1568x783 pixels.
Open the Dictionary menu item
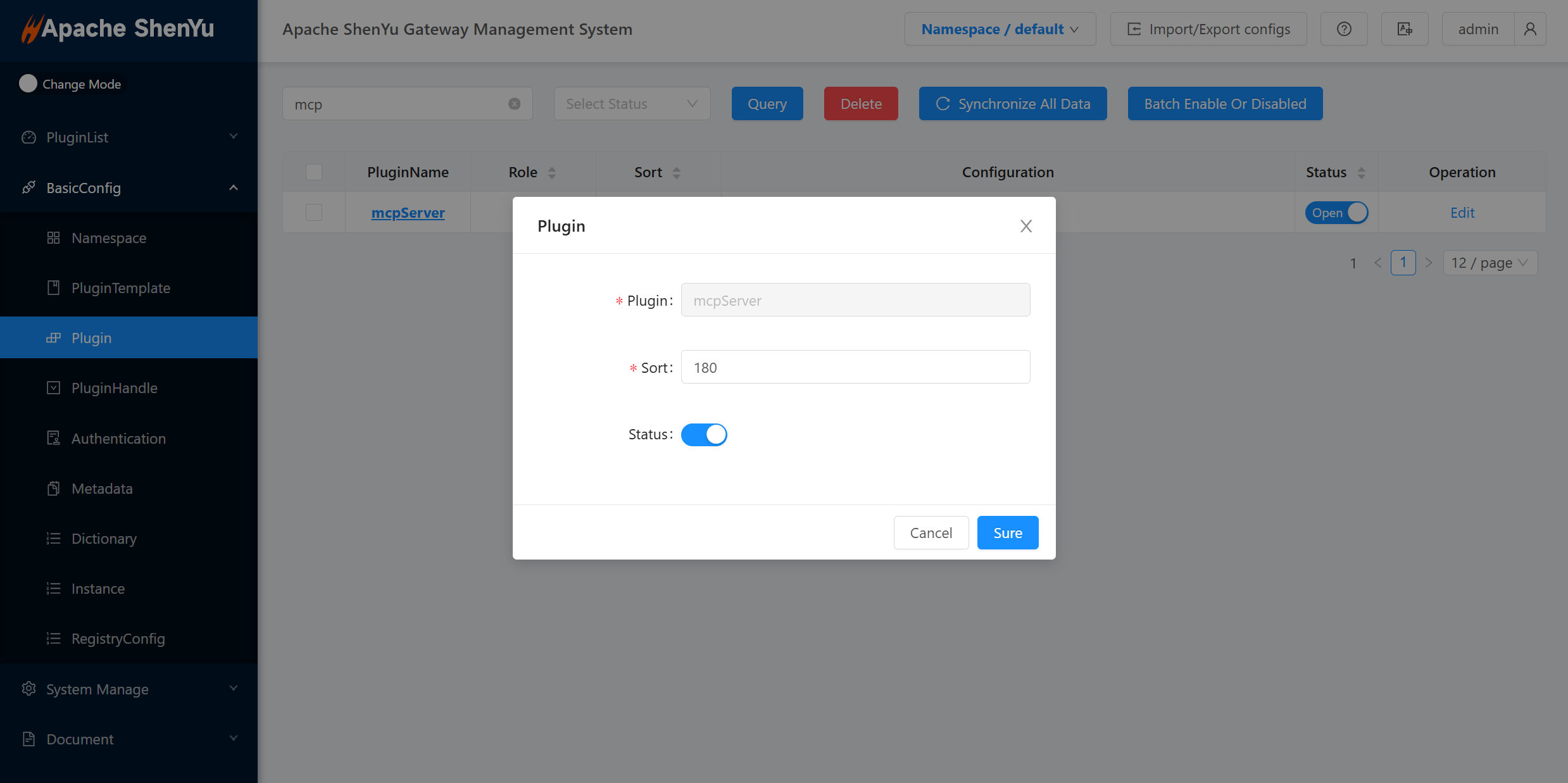(104, 539)
